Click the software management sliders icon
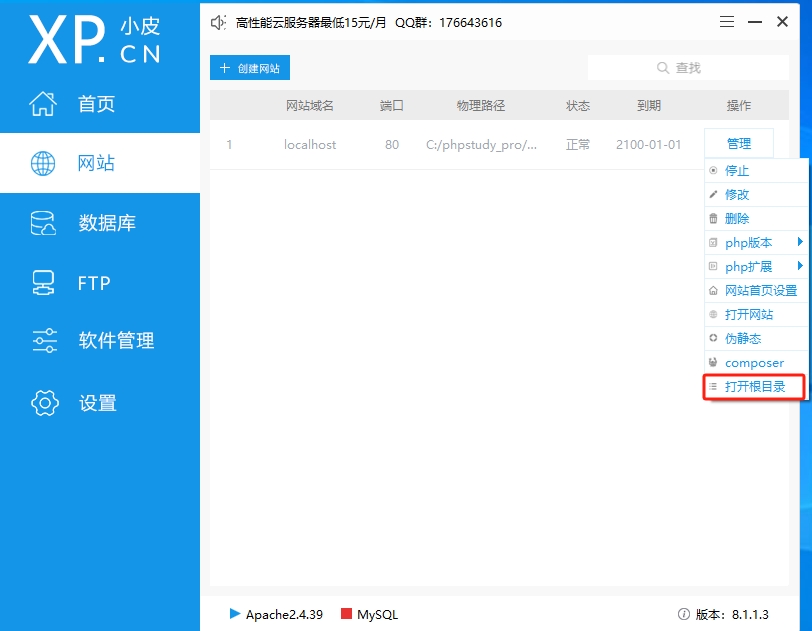 coord(45,340)
